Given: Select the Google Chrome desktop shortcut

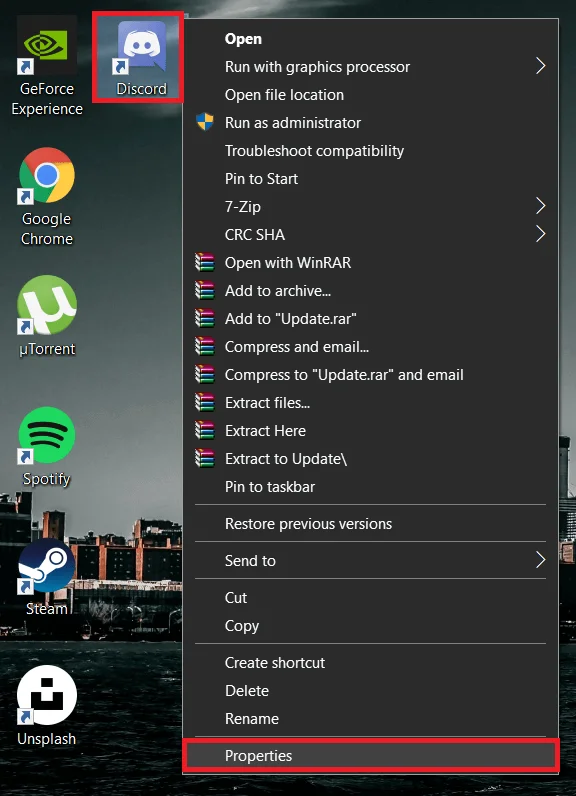Looking at the screenshot, I should click(x=47, y=196).
